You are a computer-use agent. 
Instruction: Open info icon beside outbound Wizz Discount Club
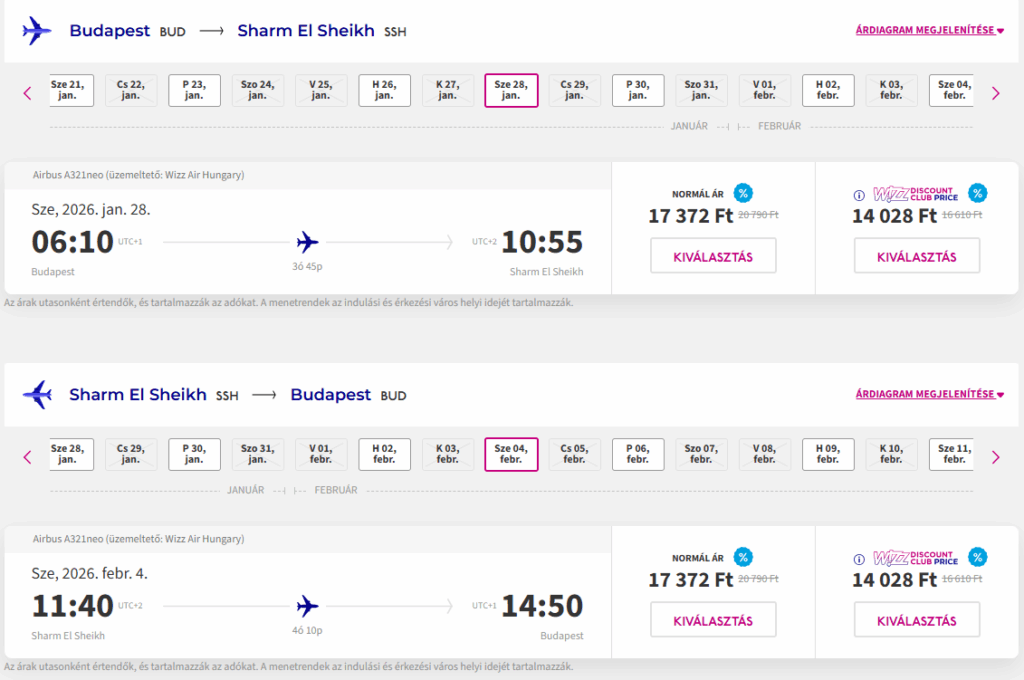[858, 195]
